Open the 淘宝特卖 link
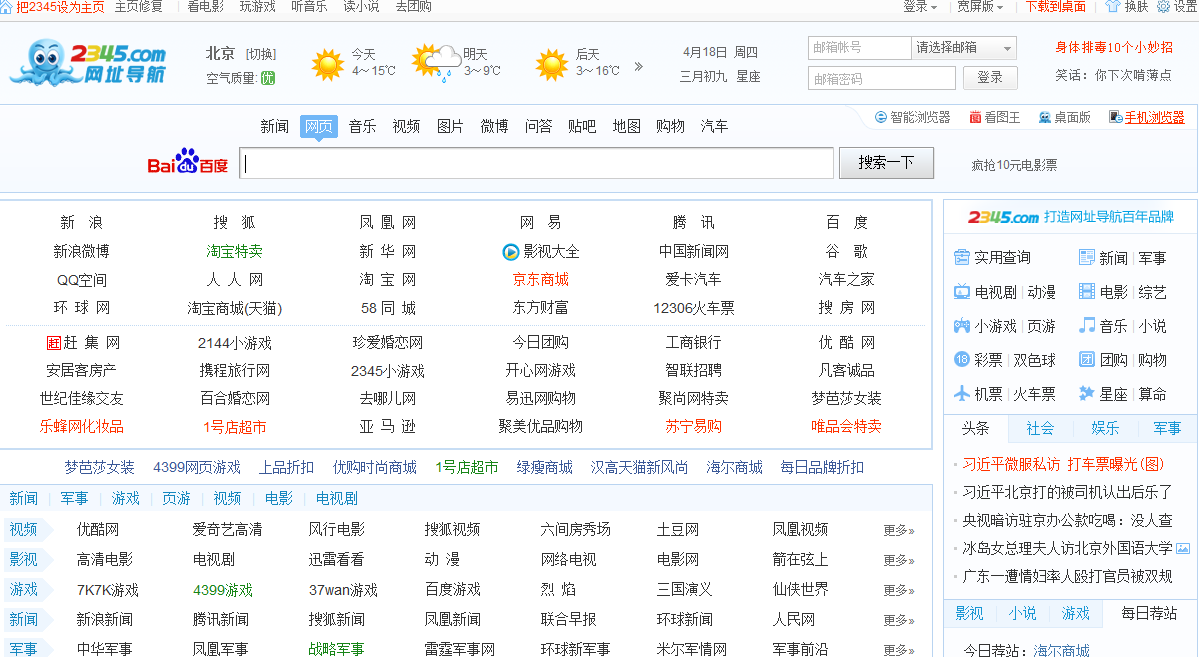1199x657 pixels. coord(234,252)
